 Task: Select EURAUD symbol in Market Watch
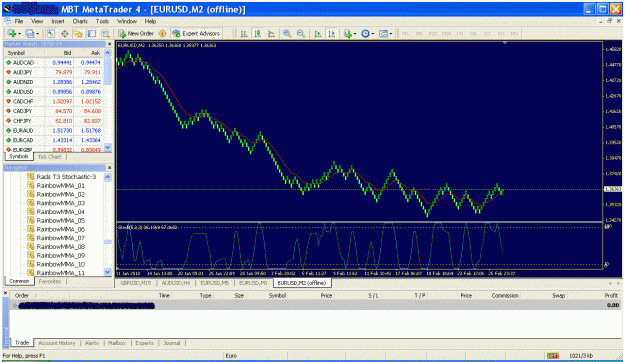pos(23,130)
